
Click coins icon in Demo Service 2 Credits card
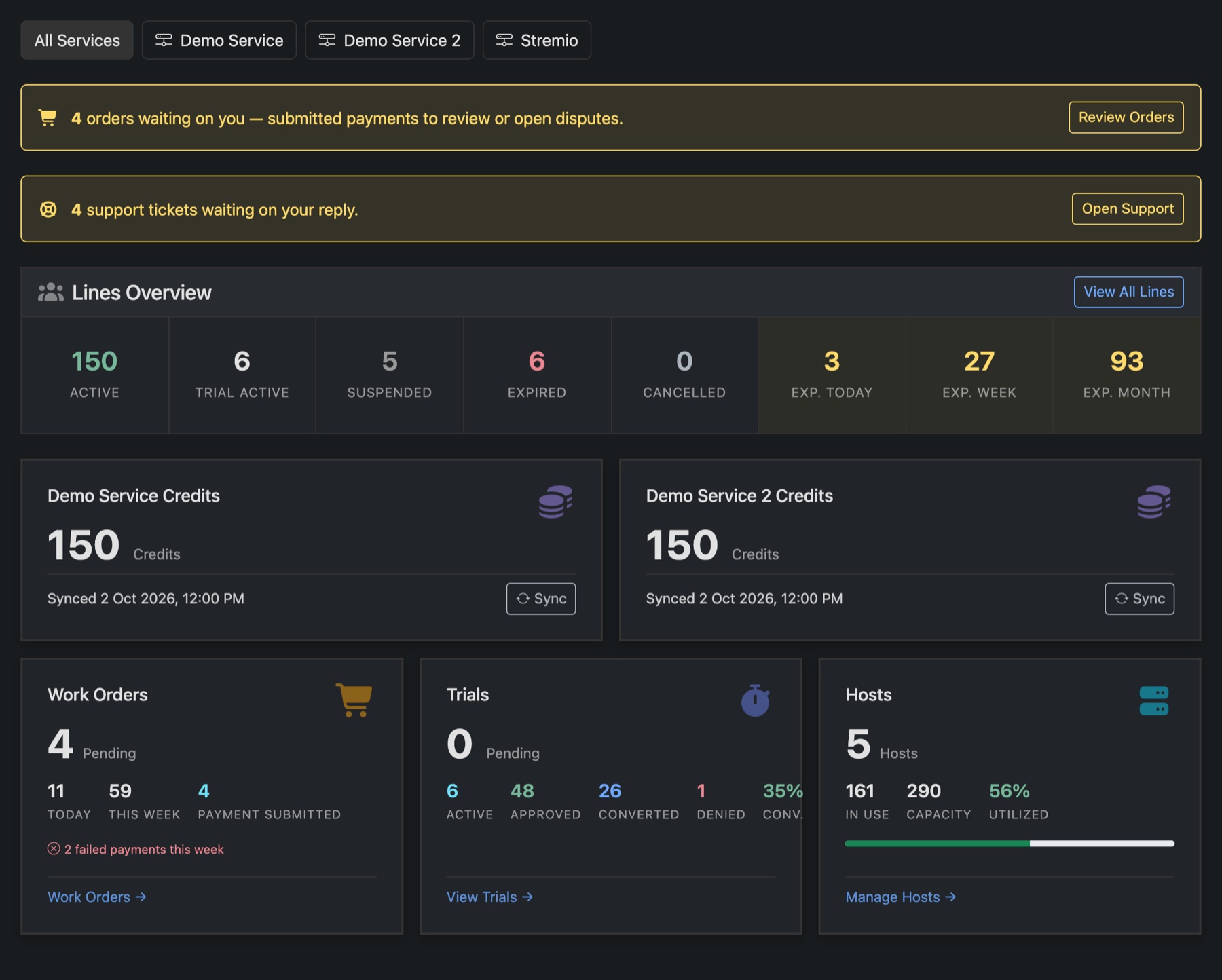click(1154, 502)
